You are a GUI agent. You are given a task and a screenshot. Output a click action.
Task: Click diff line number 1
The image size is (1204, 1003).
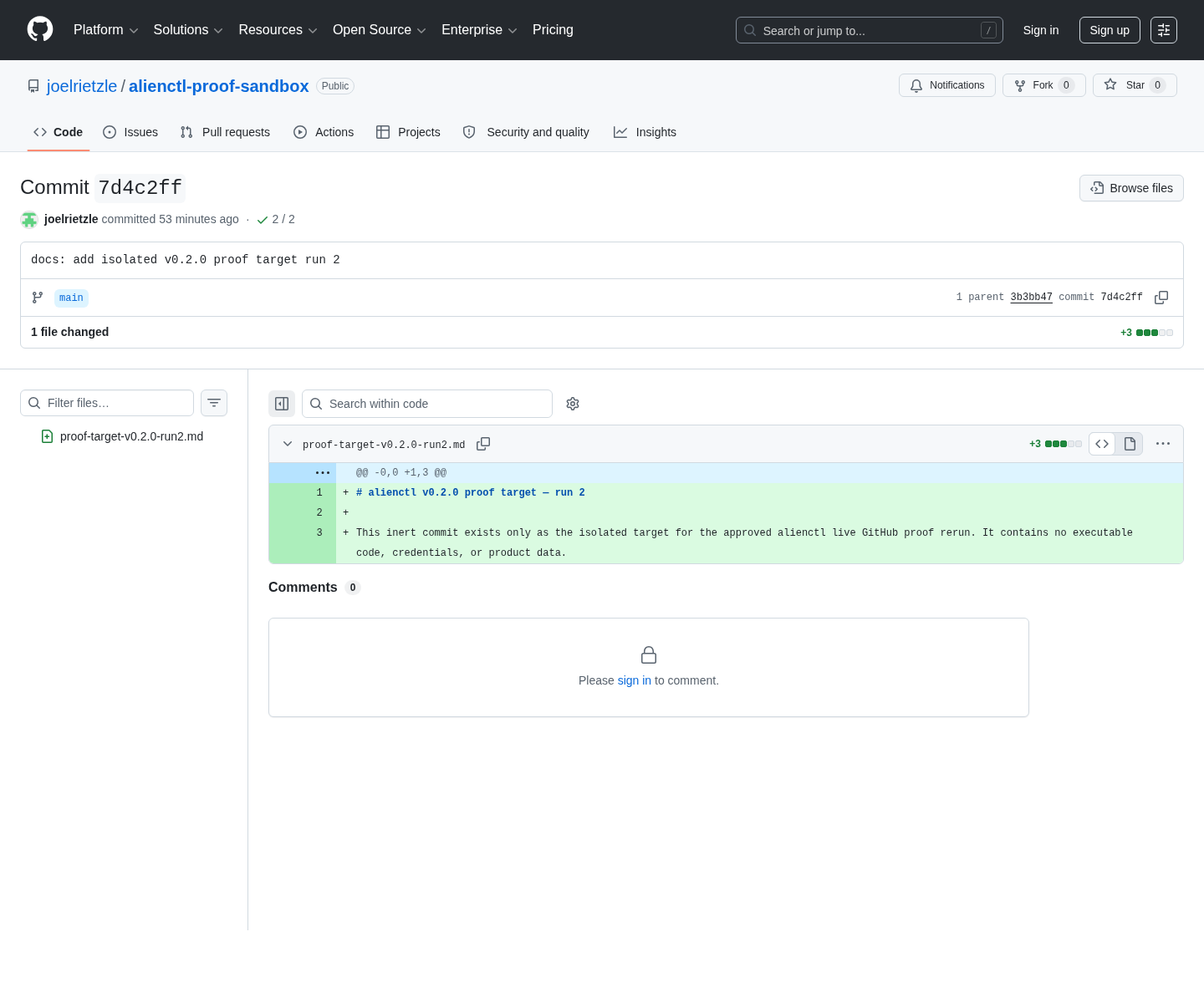319,493
